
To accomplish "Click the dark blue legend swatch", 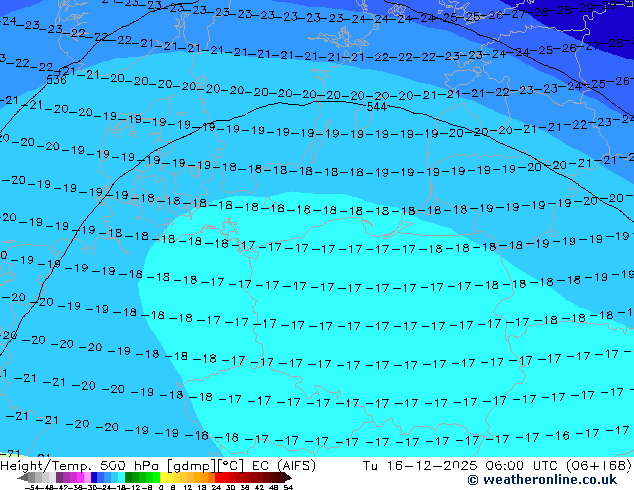I will [x=94, y=478].
